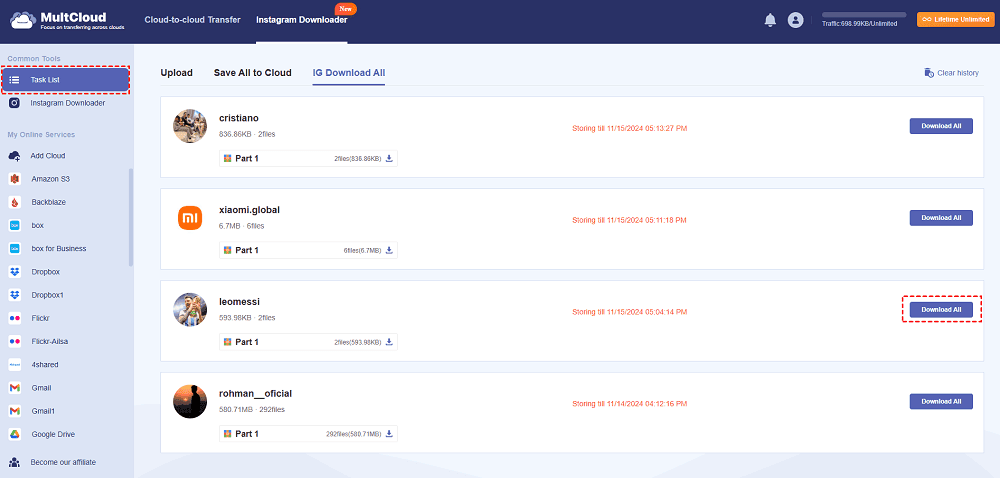The image size is (1000, 478).
Task: Click leomessi profile picture
Action: click(x=190, y=310)
